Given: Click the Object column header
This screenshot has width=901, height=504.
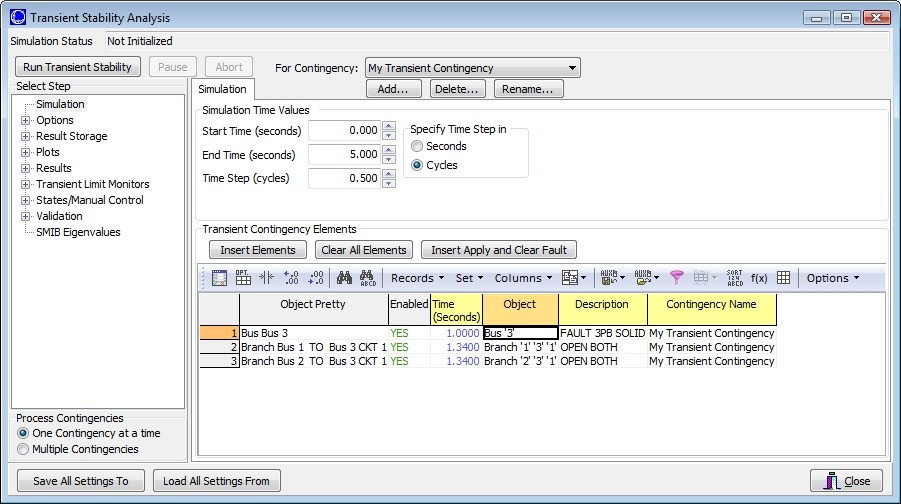Looking at the screenshot, I should tap(520, 309).
